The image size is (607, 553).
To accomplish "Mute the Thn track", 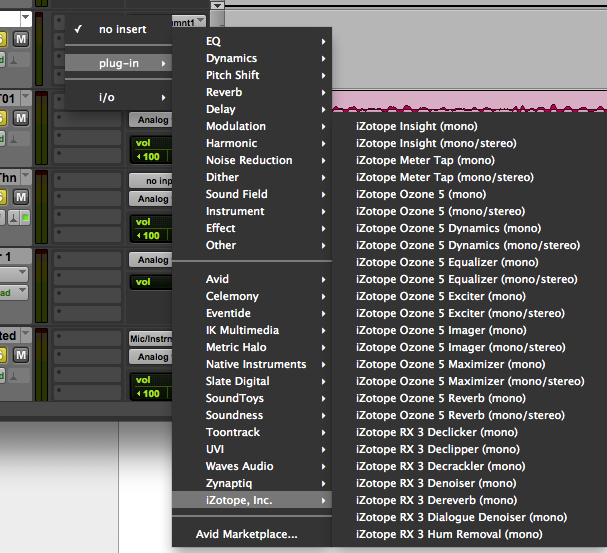I will (21, 197).
